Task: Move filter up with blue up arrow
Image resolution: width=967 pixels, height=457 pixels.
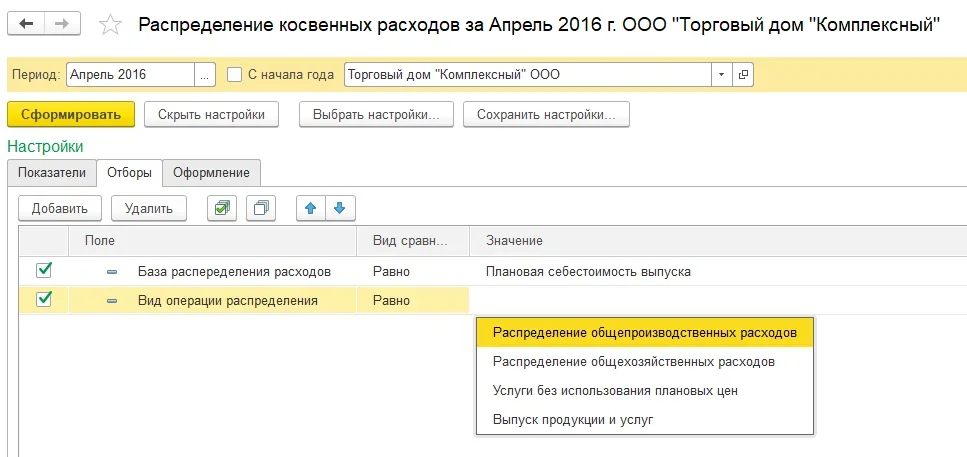Action: 311,208
